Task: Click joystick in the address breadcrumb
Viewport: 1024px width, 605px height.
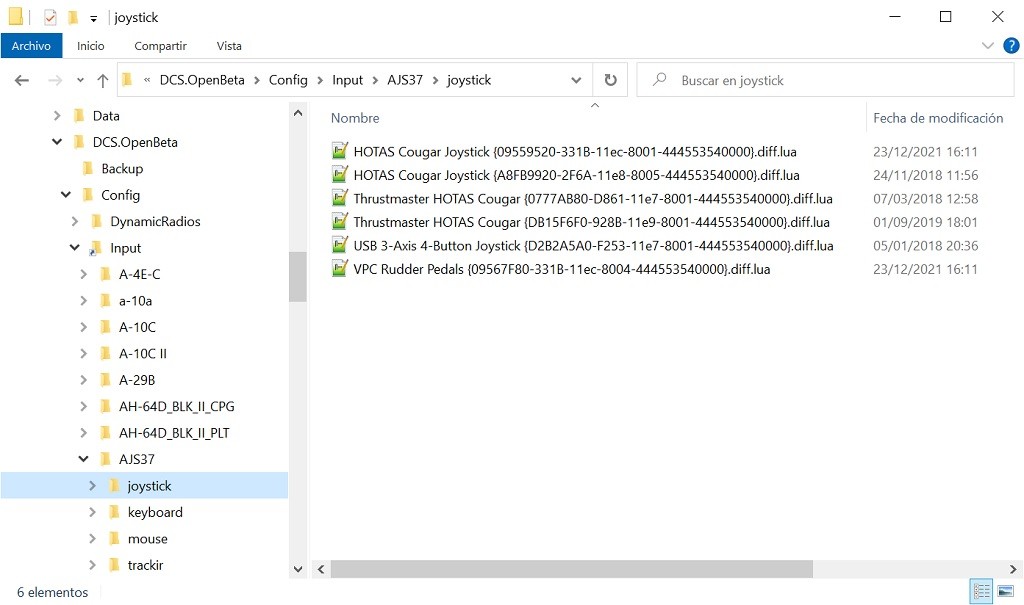Action: (x=469, y=80)
